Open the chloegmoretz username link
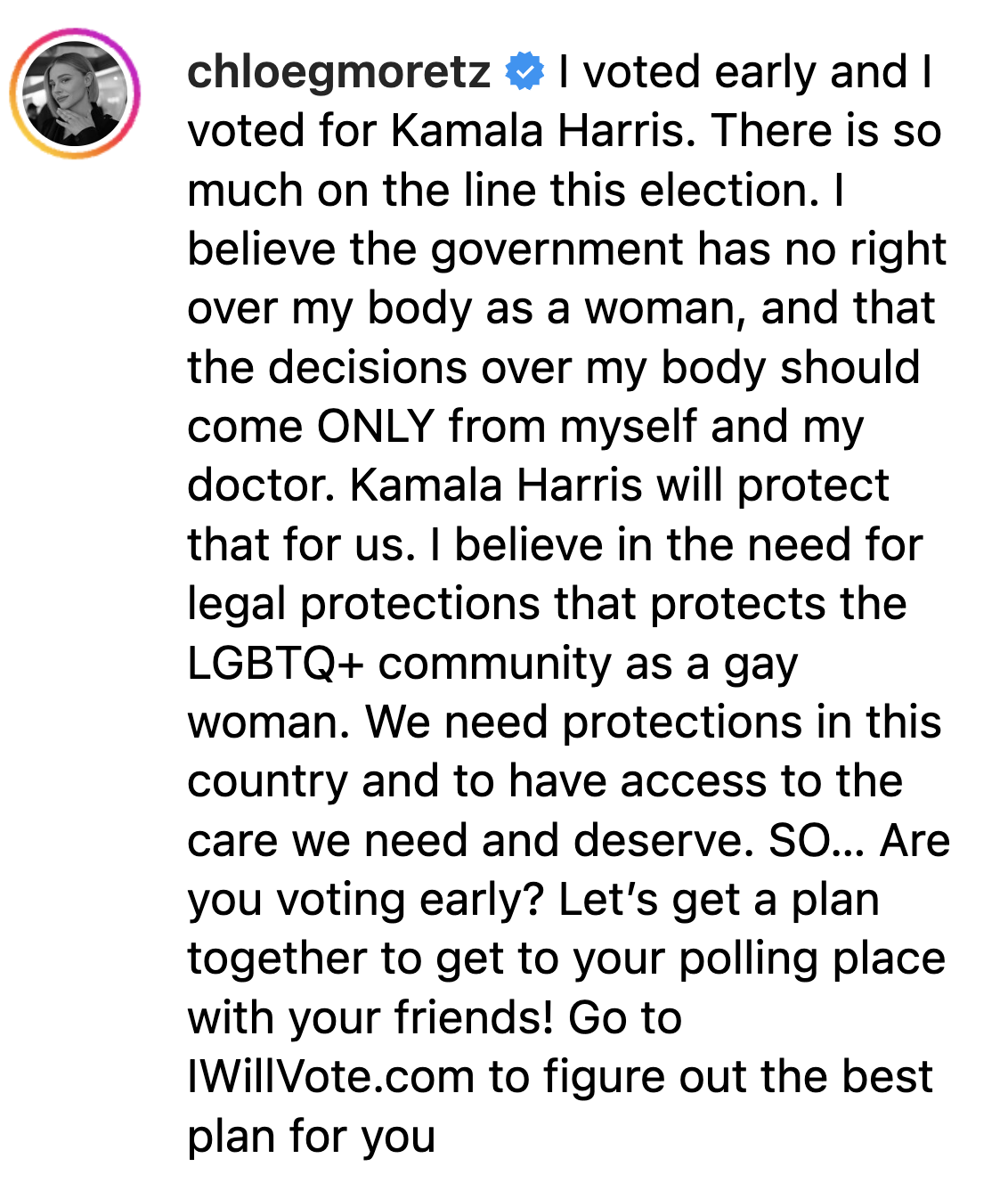Screen dimensions: 1008x1183 click(338, 72)
